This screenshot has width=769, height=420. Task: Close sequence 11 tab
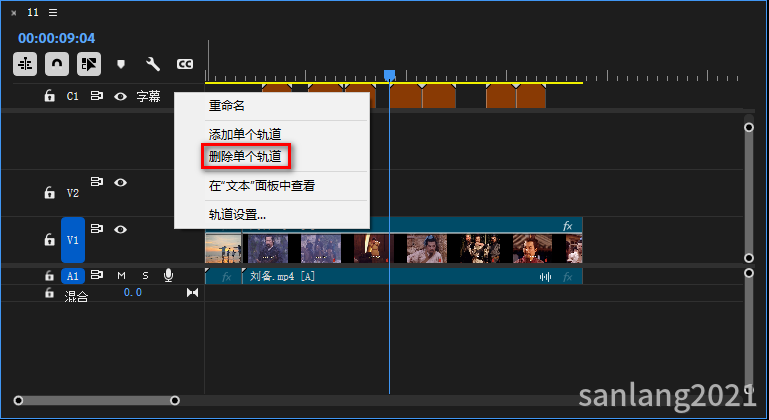[14, 13]
